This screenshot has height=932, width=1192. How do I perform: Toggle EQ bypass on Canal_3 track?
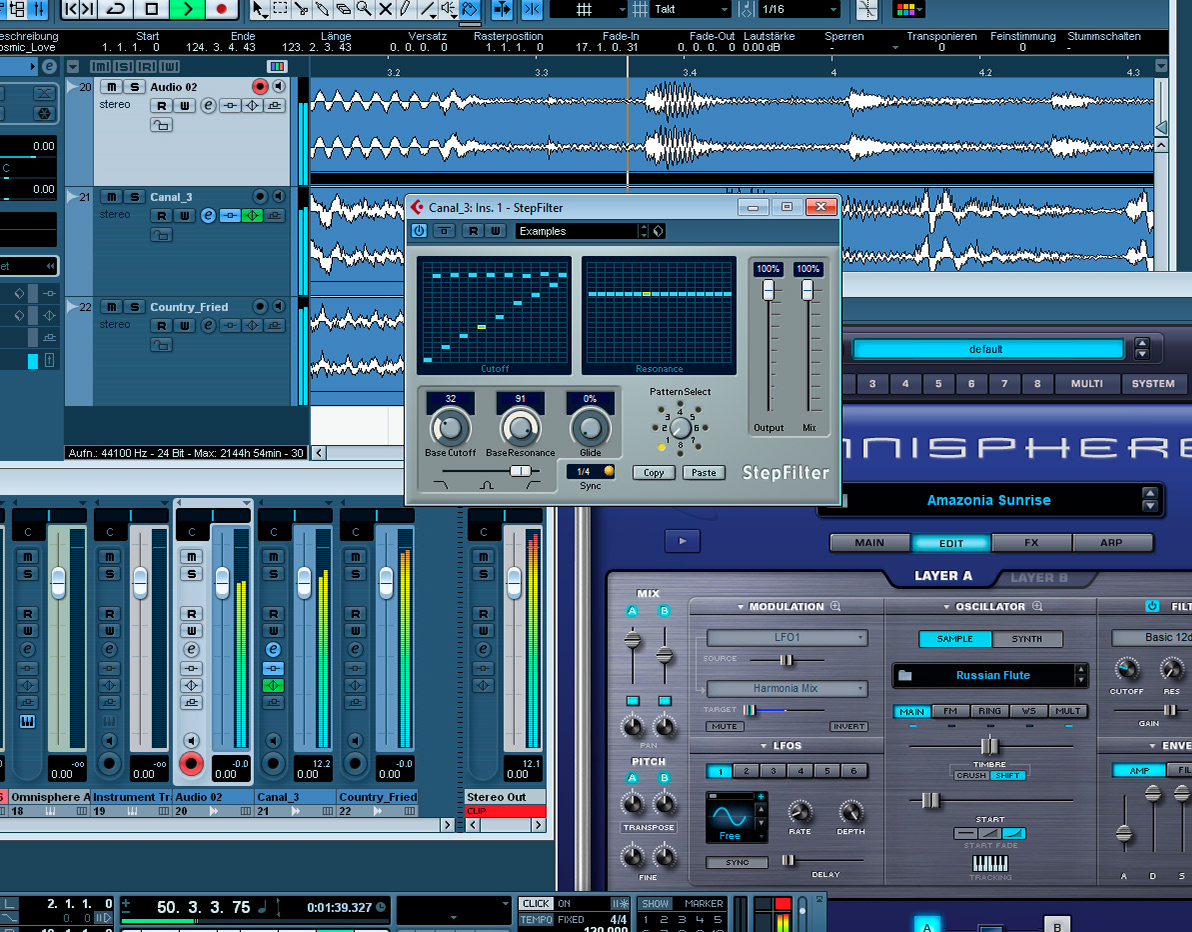(x=252, y=216)
